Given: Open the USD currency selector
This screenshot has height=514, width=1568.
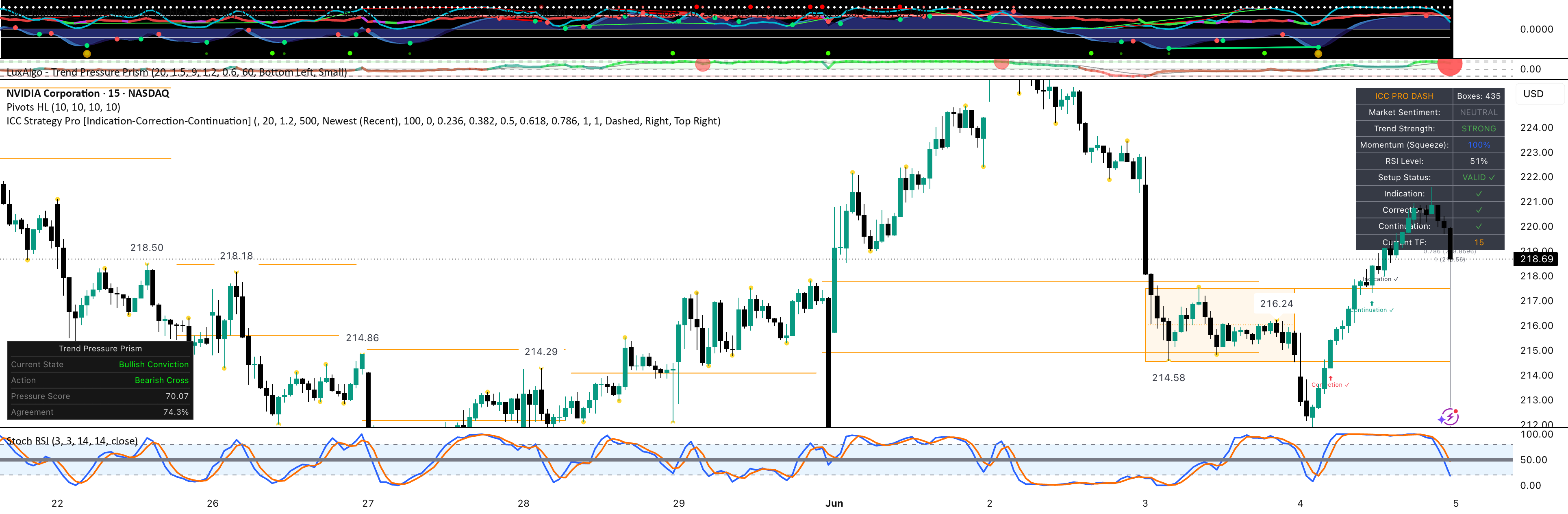Looking at the screenshot, I should 1533,94.
